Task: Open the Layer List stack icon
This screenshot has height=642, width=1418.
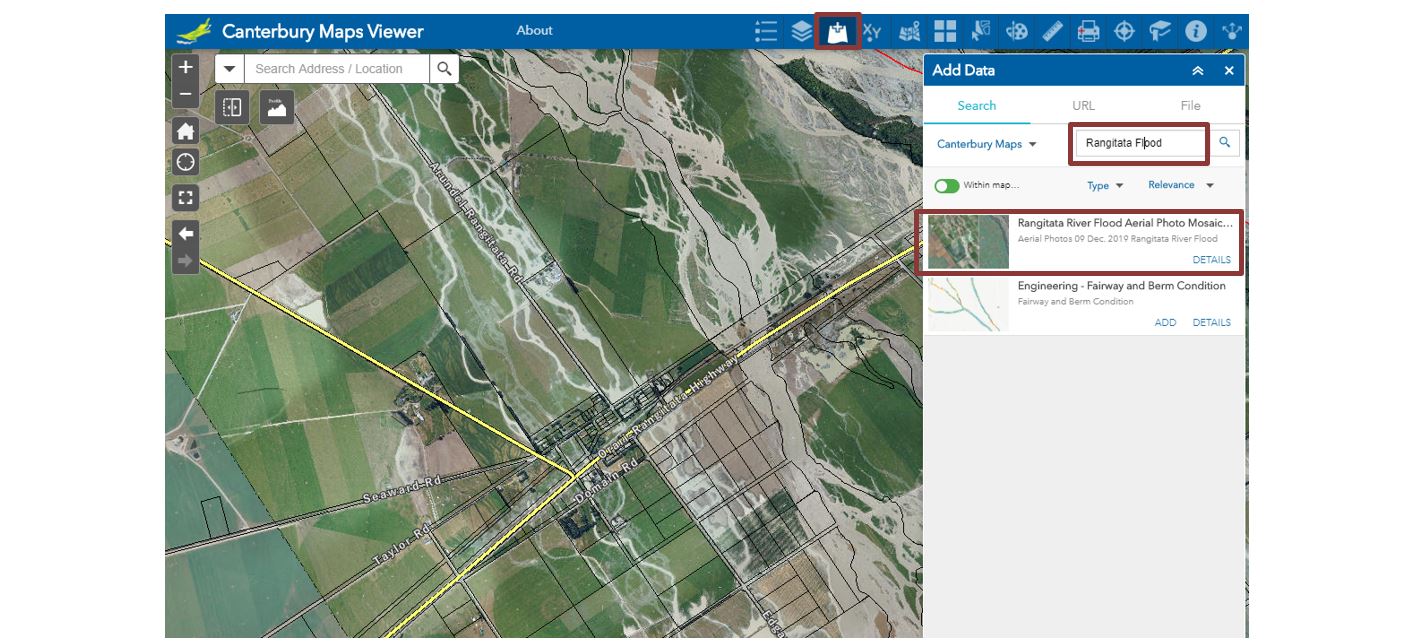Action: (x=801, y=31)
